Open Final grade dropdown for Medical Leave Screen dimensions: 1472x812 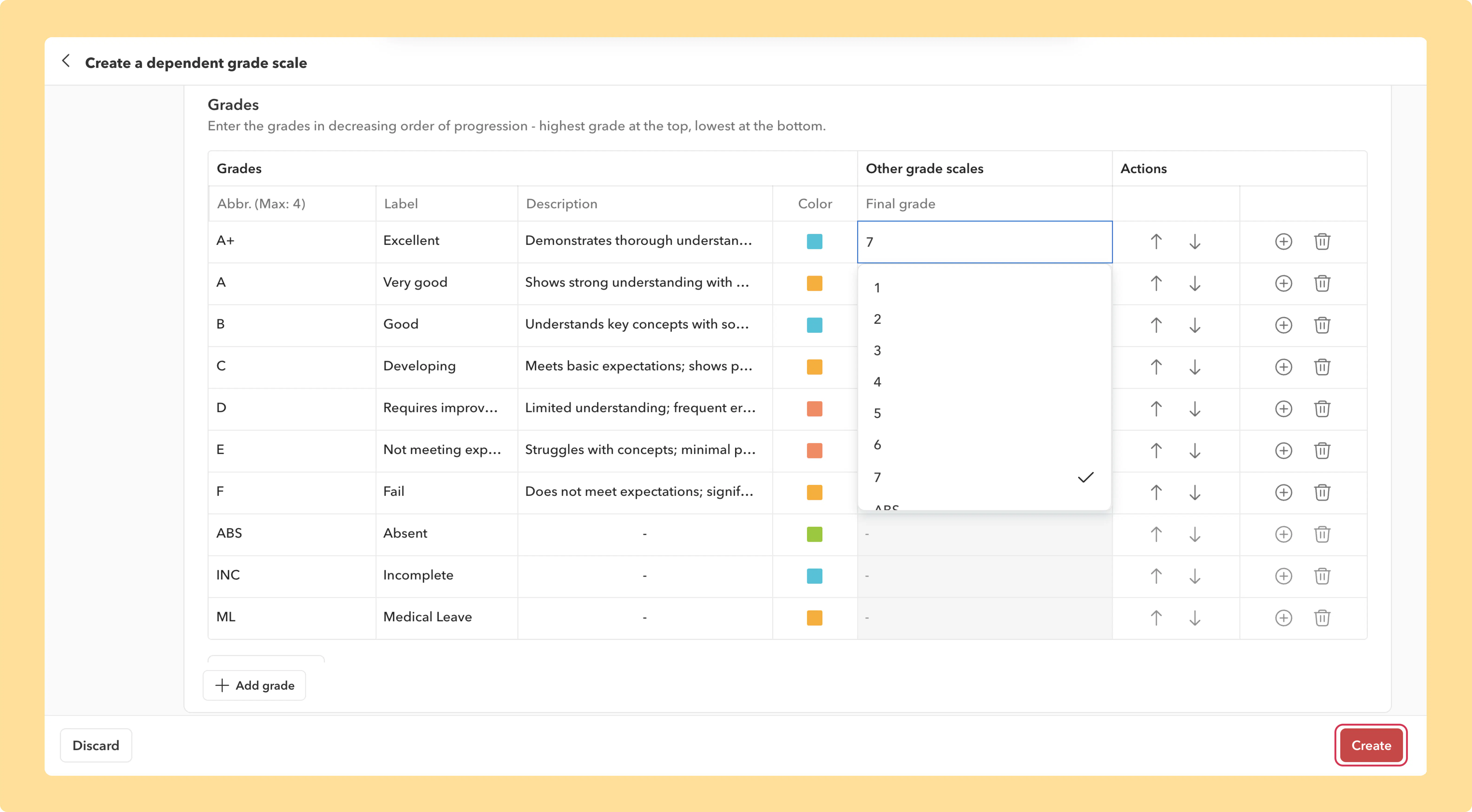click(x=985, y=618)
